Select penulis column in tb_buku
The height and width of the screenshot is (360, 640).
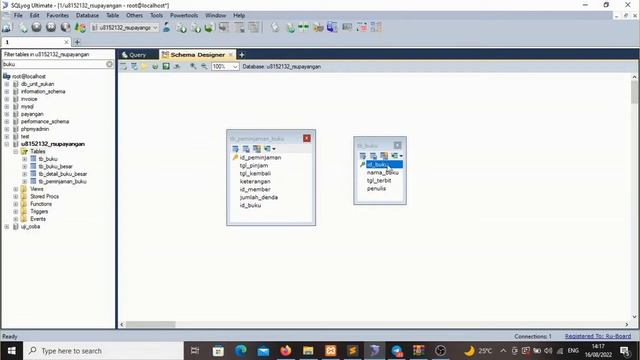[376, 188]
